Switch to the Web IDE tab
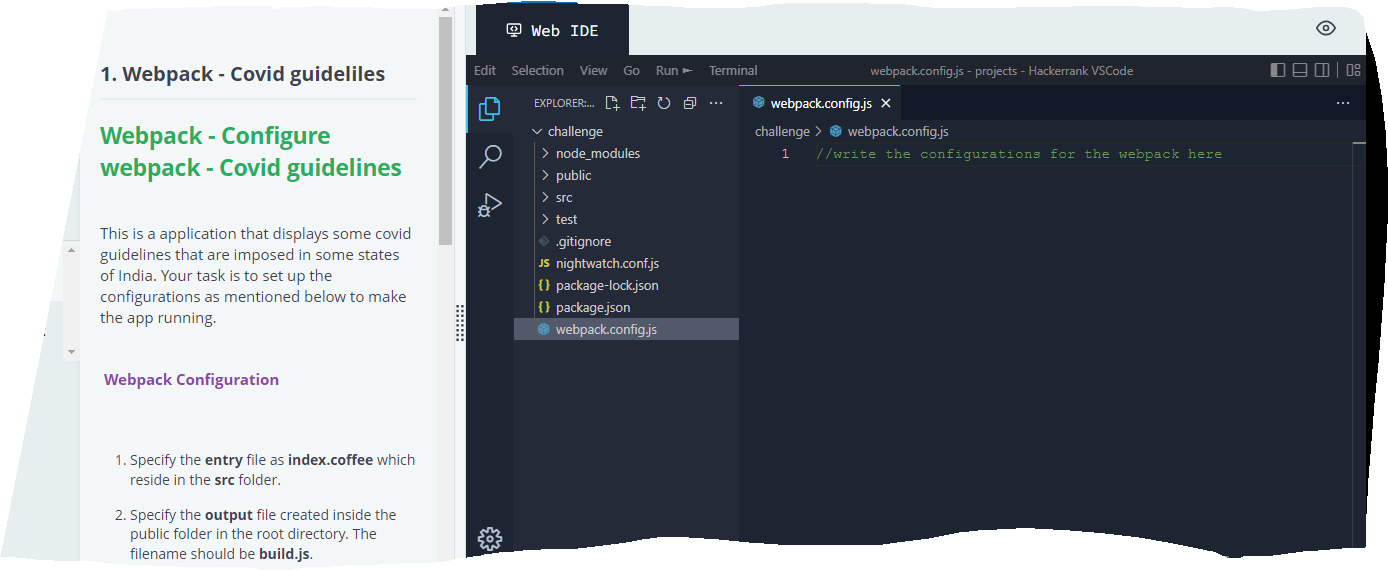Viewport: 1388px width, 570px height. (x=552, y=30)
